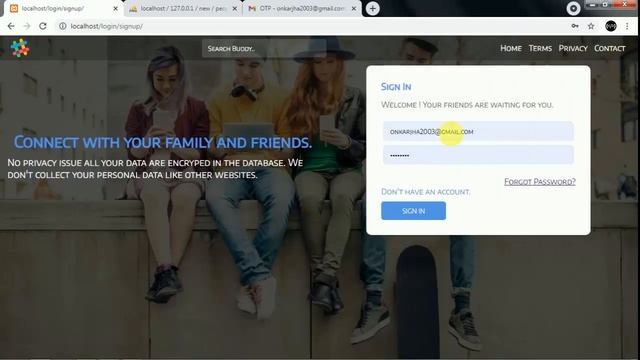Click the Forgot Password link
This screenshot has height=360, width=640.
coord(540,182)
